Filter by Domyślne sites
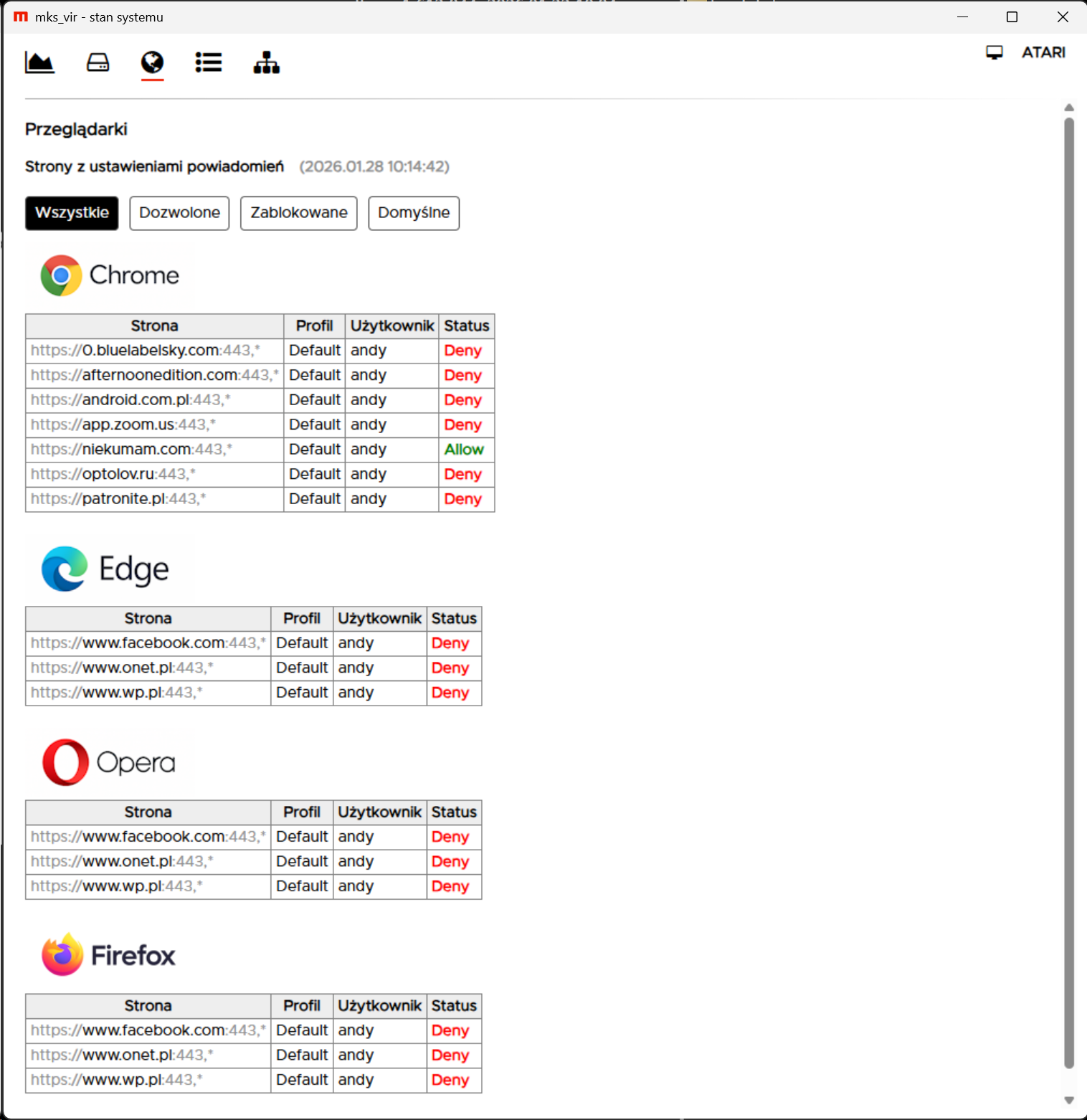The image size is (1087, 1120). tap(414, 213)
